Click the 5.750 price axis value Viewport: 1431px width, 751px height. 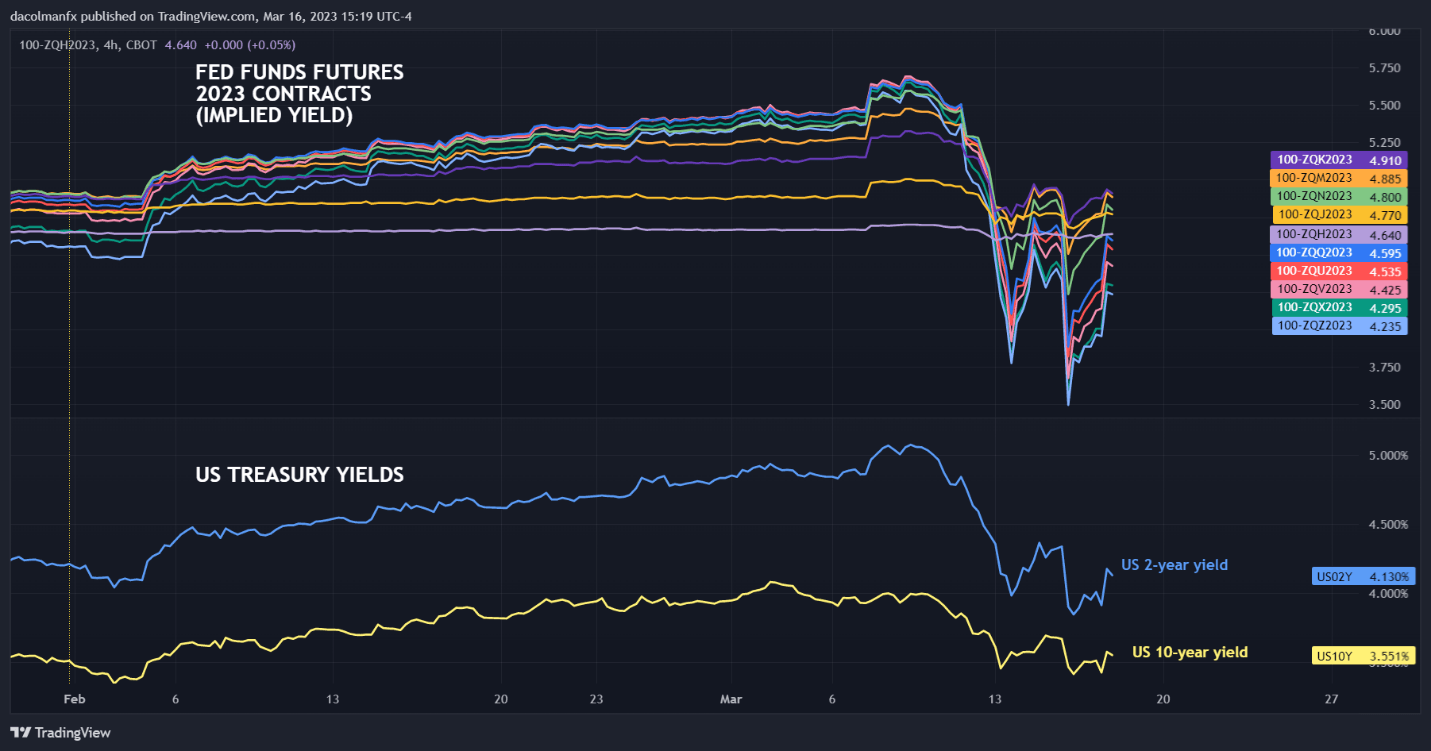coord(1385,68)
